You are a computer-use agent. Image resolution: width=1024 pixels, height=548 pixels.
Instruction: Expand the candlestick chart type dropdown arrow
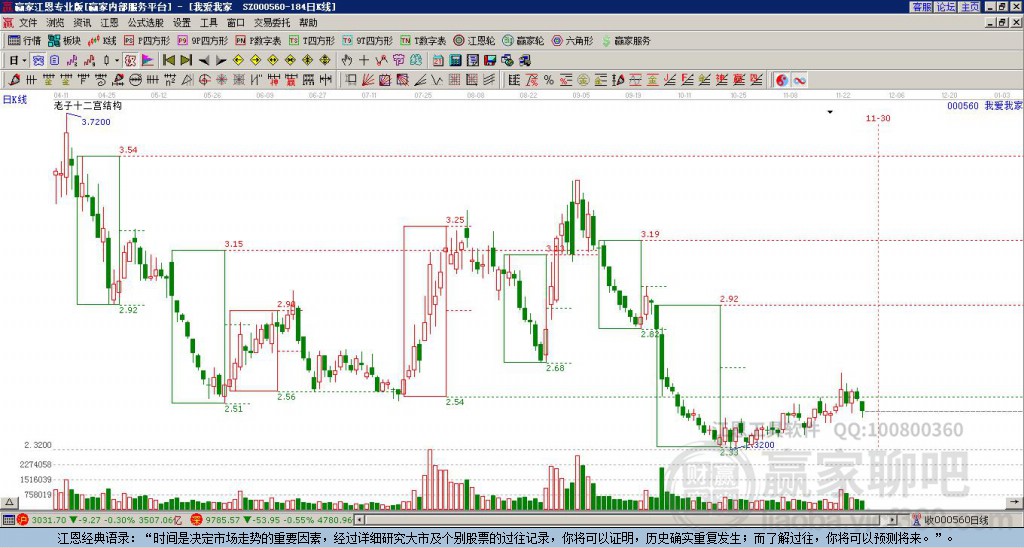117,60
